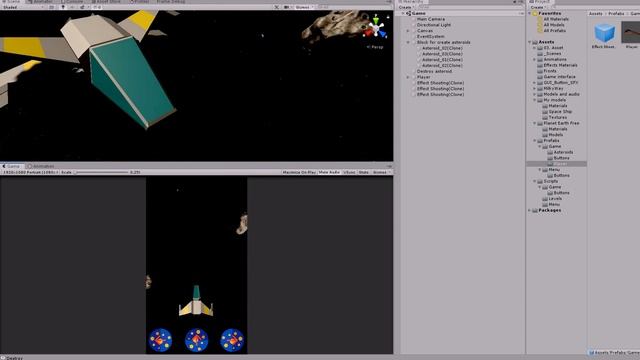
Task: Open the Asset Store tab
Action: (106, 2)
